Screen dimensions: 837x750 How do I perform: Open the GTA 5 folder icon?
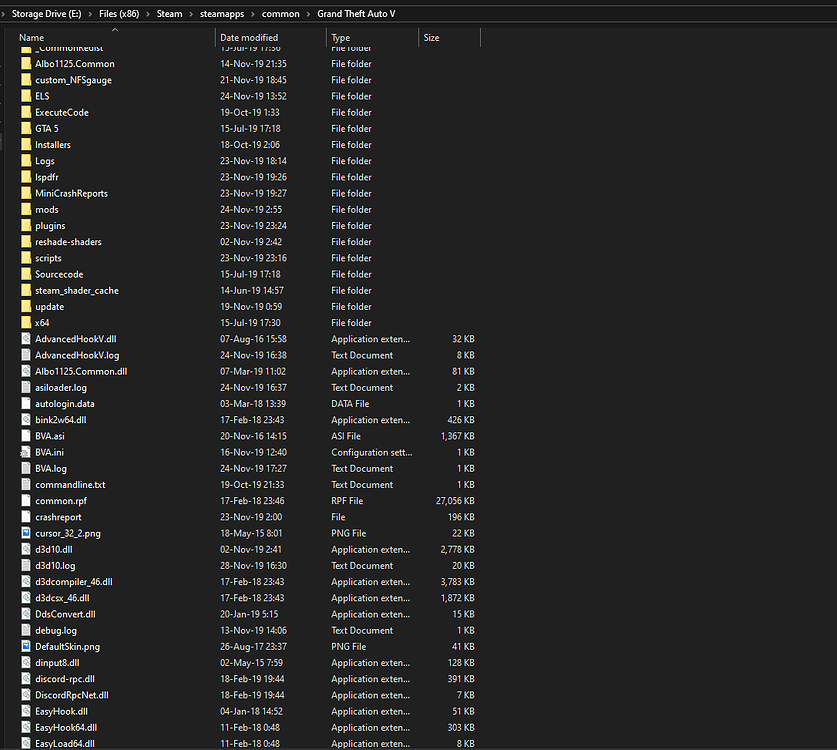25,128
